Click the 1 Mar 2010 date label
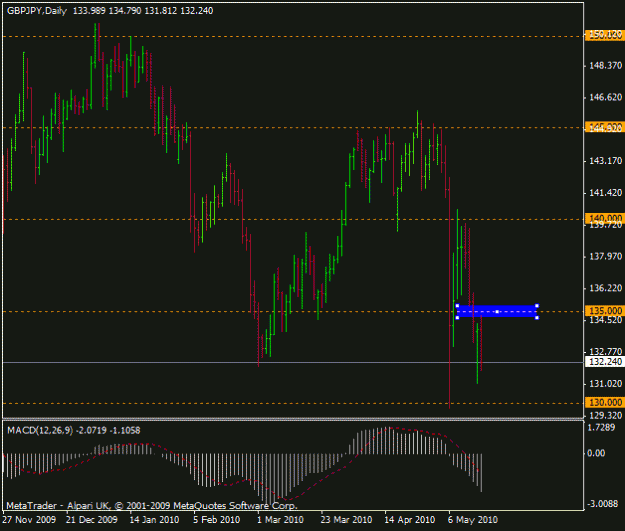Image resolution: width=625 pixels, height=531 pixels. pos(280,520)
